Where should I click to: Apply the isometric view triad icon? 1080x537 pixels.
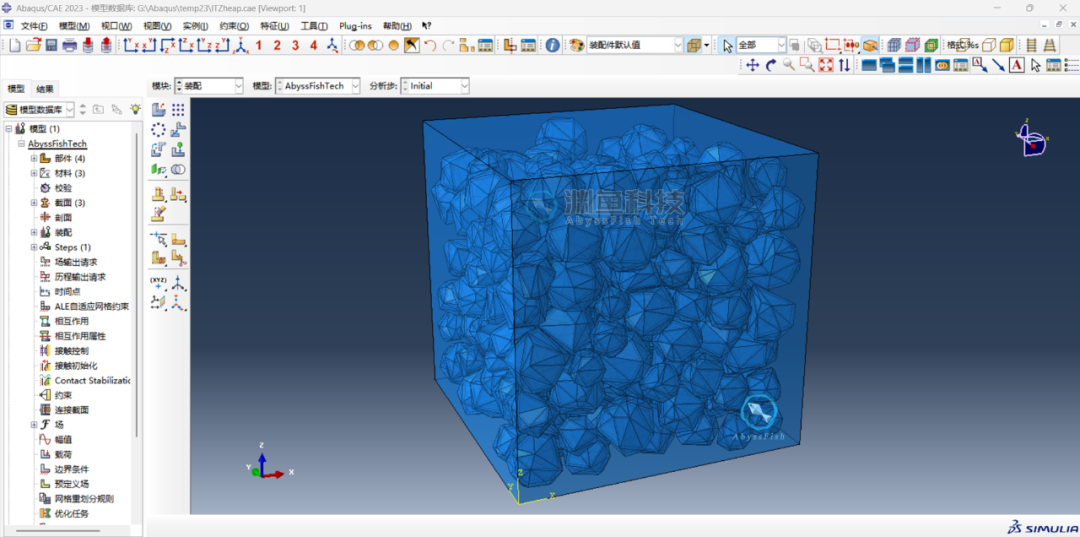(x=240, y=45)
